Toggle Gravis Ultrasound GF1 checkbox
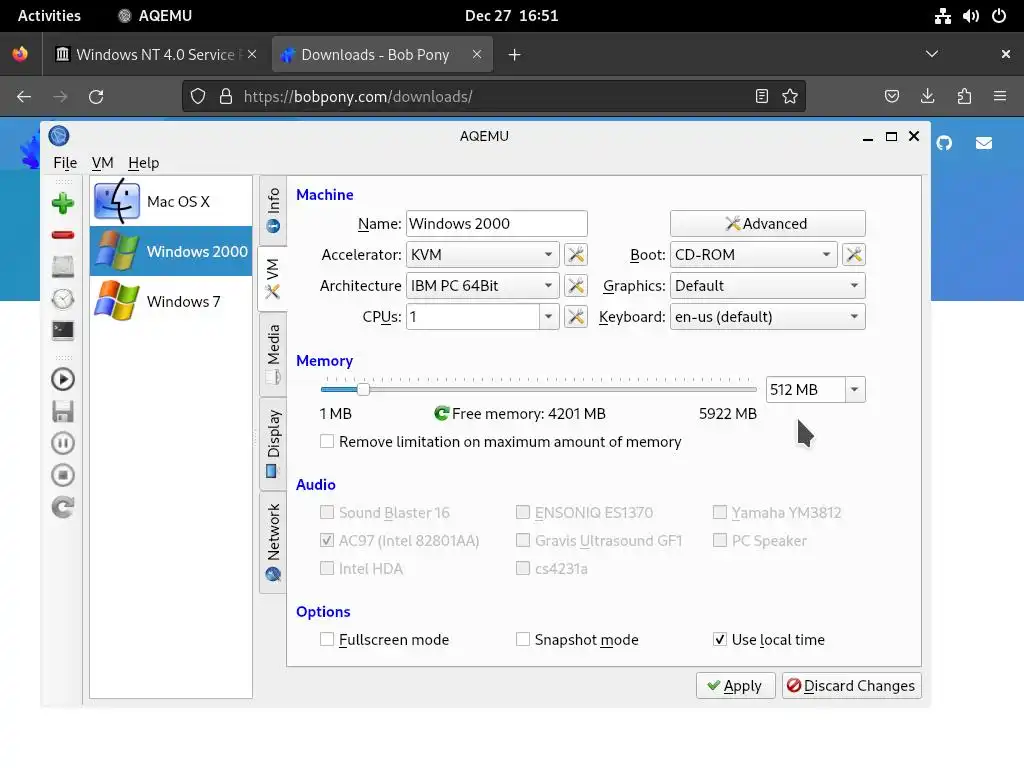This screenshot has height=768, width=1024. (x=522, y=540)
